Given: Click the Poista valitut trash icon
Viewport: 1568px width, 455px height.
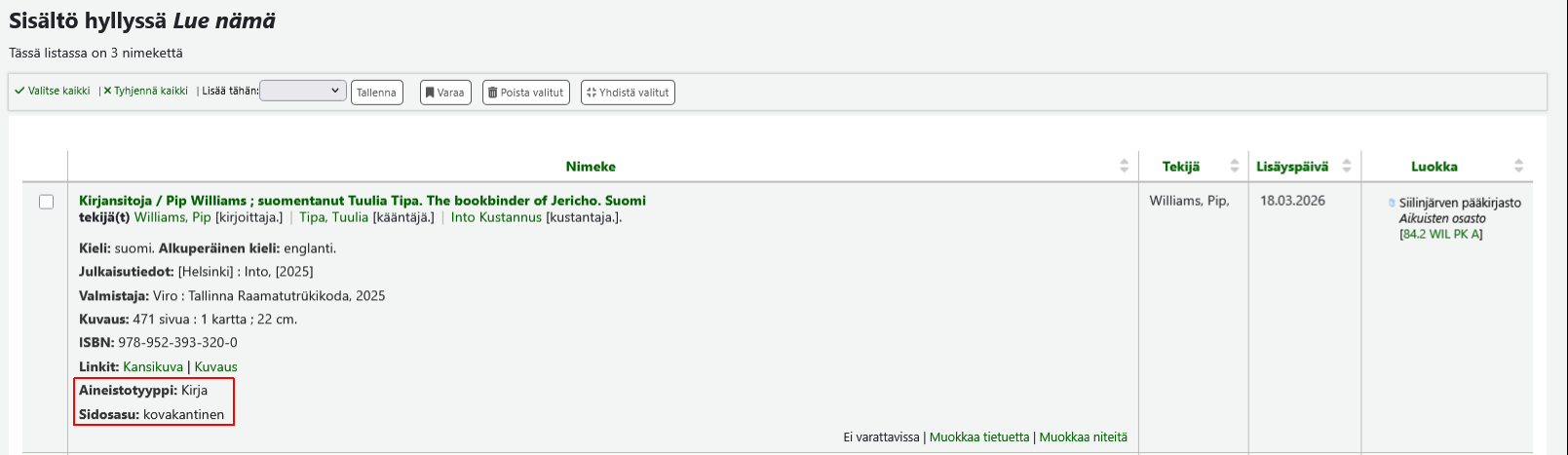Looking at the screenshot, I should point(492,93).
